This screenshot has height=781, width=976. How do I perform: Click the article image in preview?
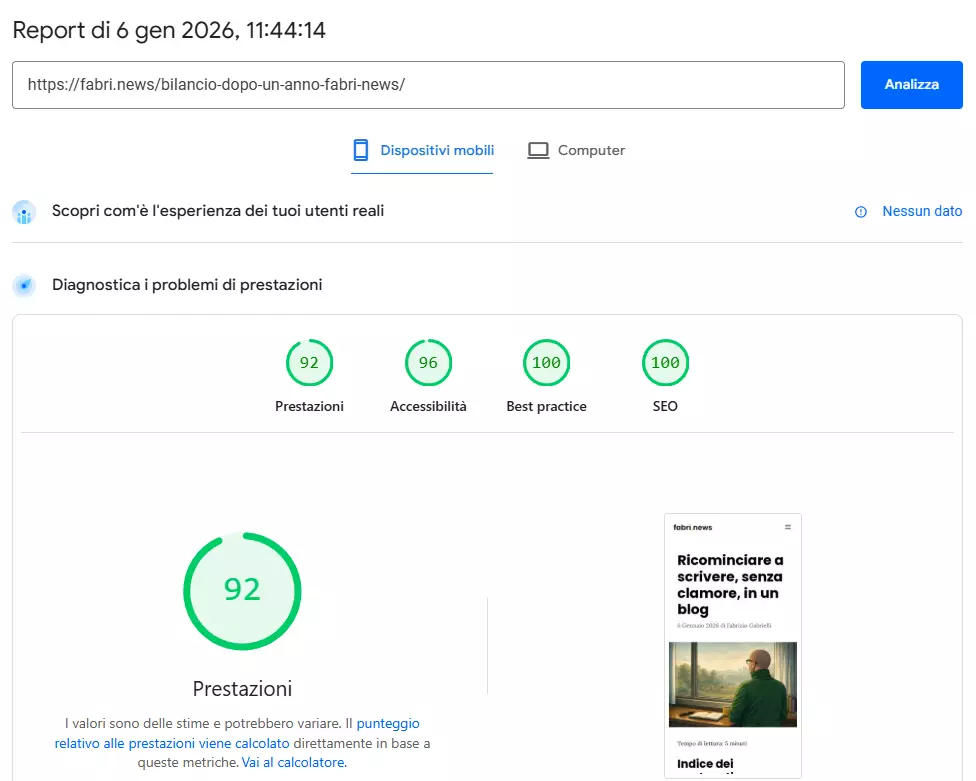click(x=733, y=685)
